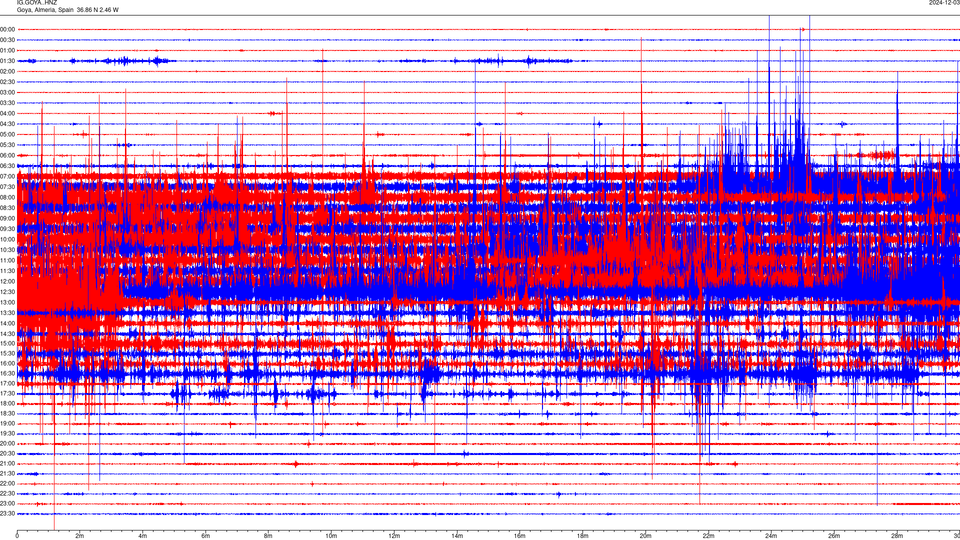Click the 02:00 time row label
Screen dimensions: 960x540
[8, 72]
